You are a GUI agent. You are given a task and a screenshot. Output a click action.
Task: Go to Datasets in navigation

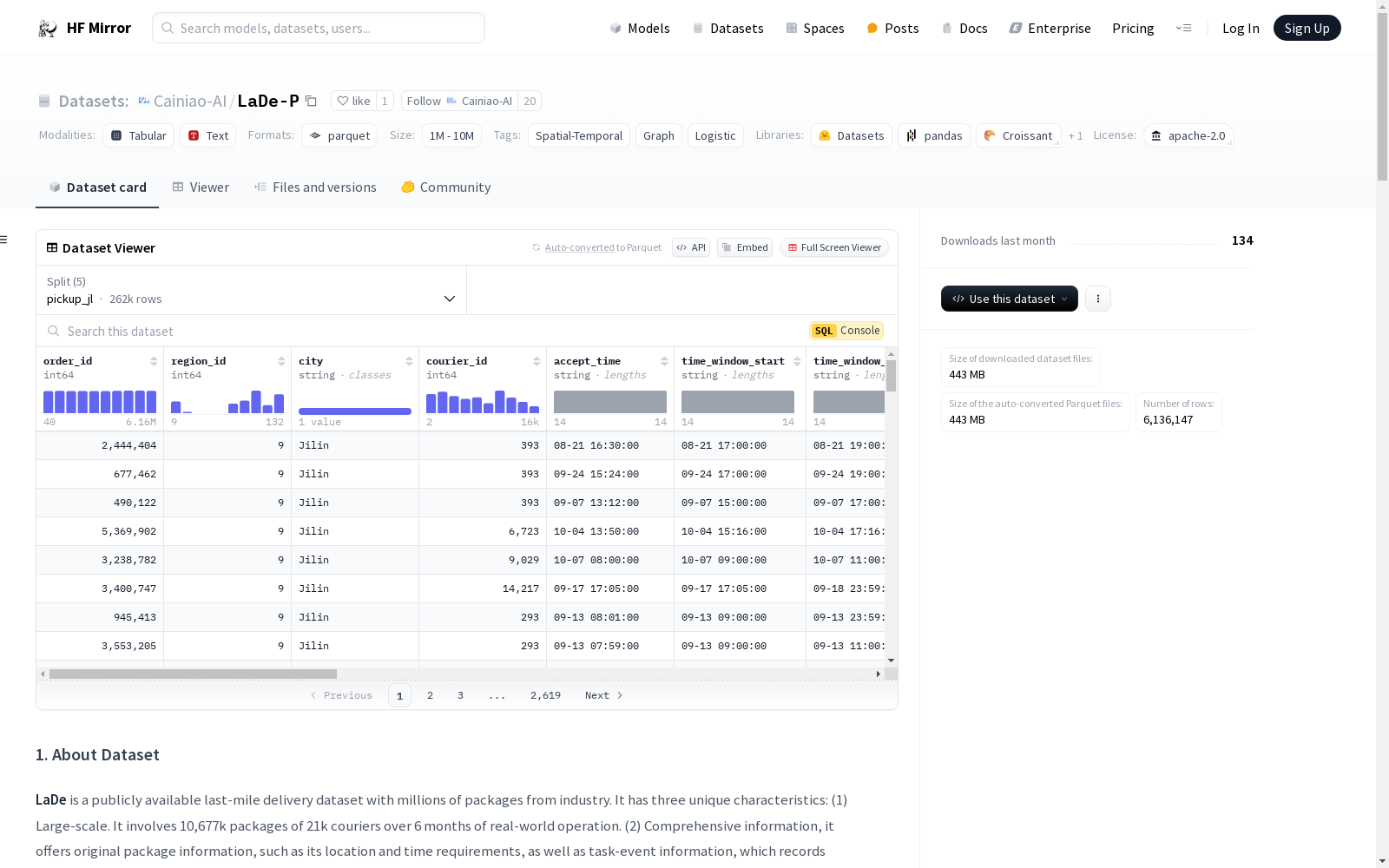pos(727,29)
